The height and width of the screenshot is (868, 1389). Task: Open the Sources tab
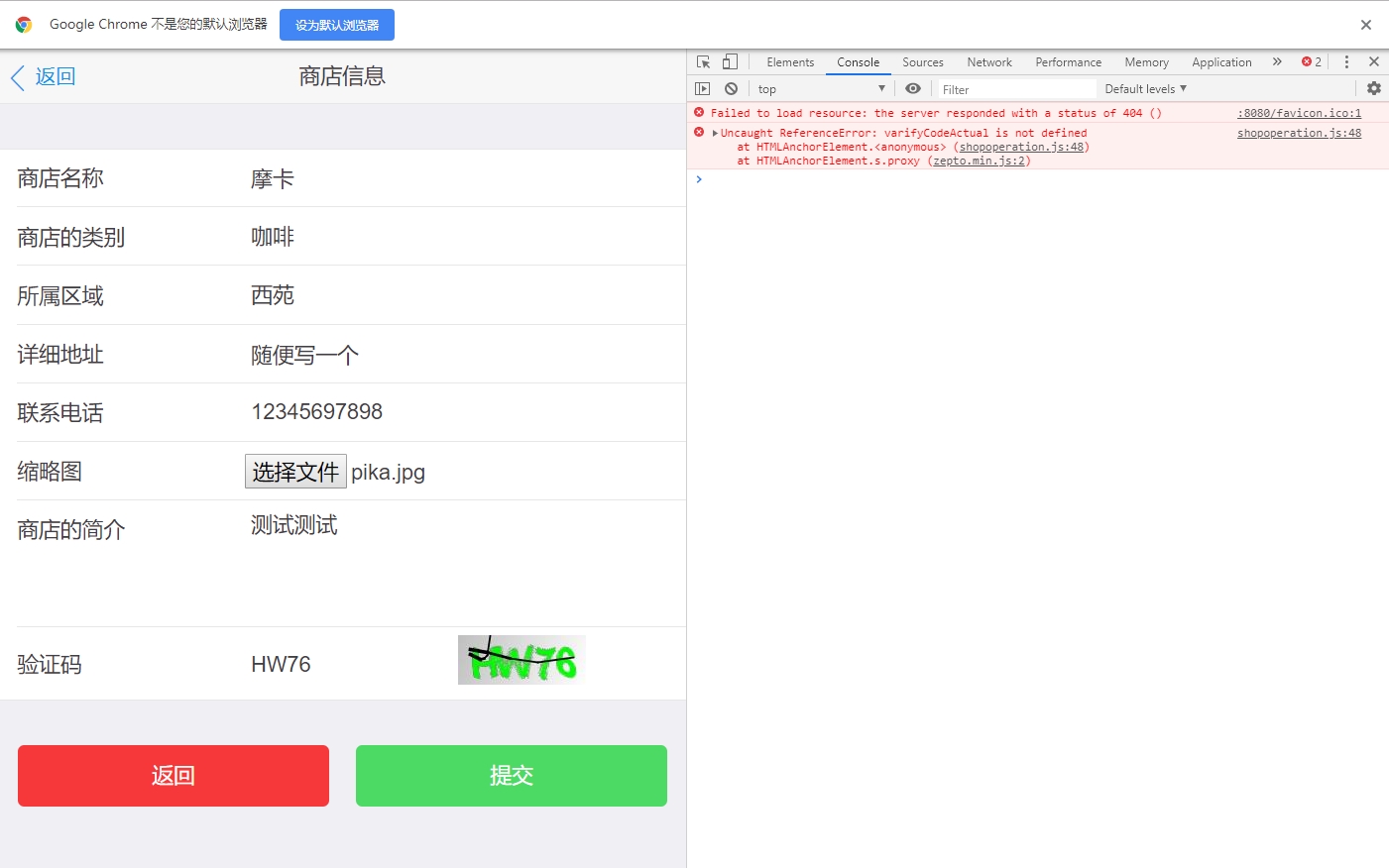pos(923,62)
